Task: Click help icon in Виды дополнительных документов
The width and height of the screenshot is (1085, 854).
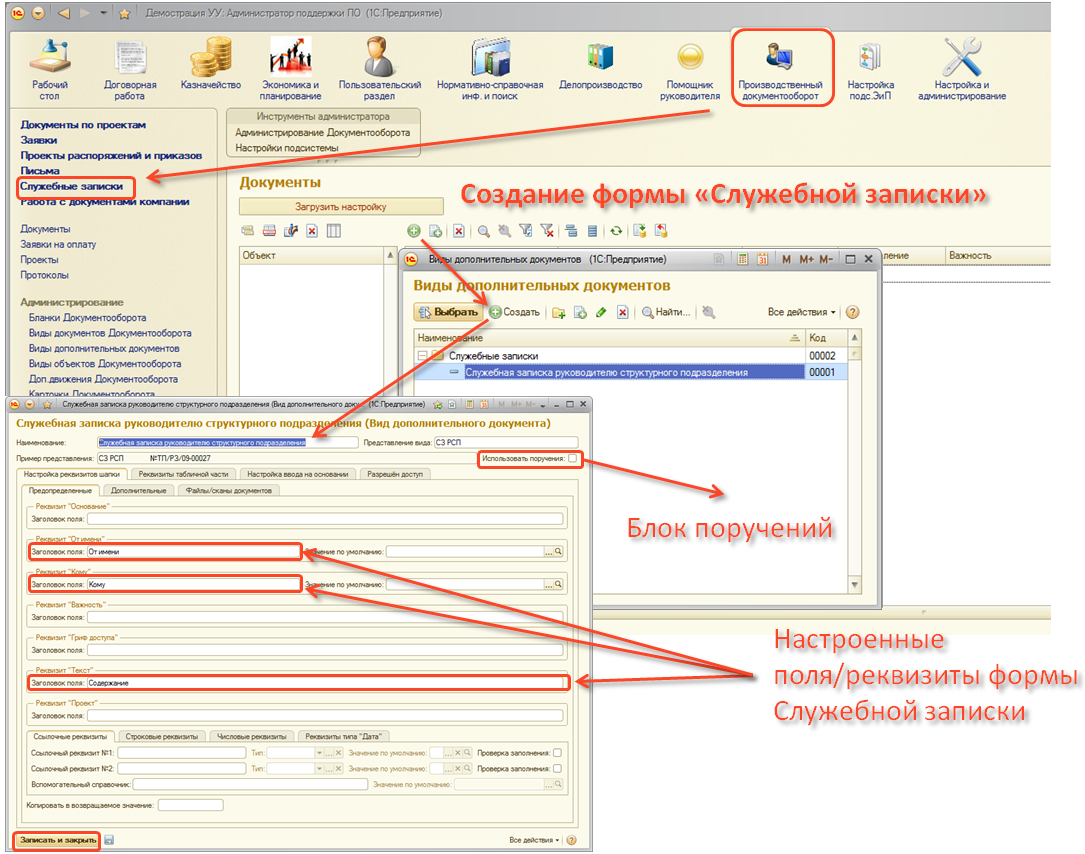Action: click(853, 312)
